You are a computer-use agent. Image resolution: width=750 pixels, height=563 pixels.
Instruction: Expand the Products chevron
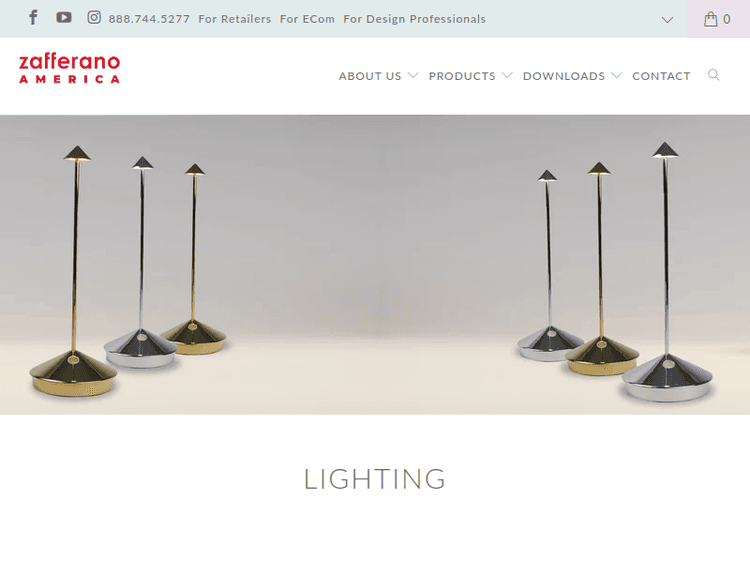[507, 76]
